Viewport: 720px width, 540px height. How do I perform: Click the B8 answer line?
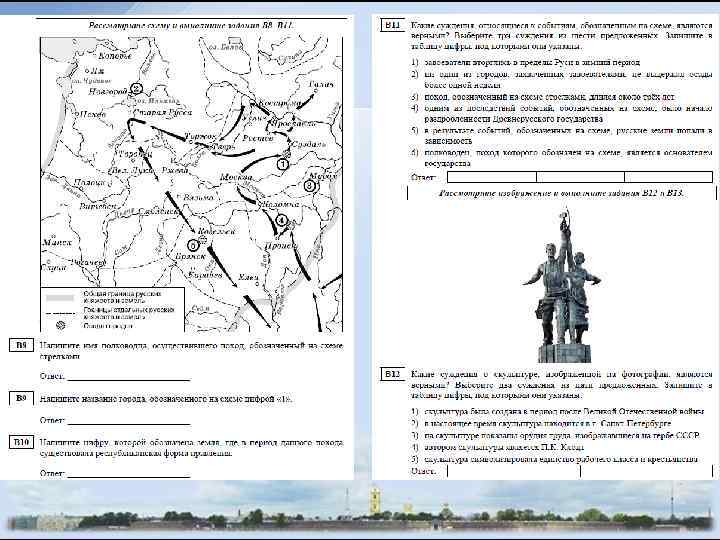tap(129, 379)
